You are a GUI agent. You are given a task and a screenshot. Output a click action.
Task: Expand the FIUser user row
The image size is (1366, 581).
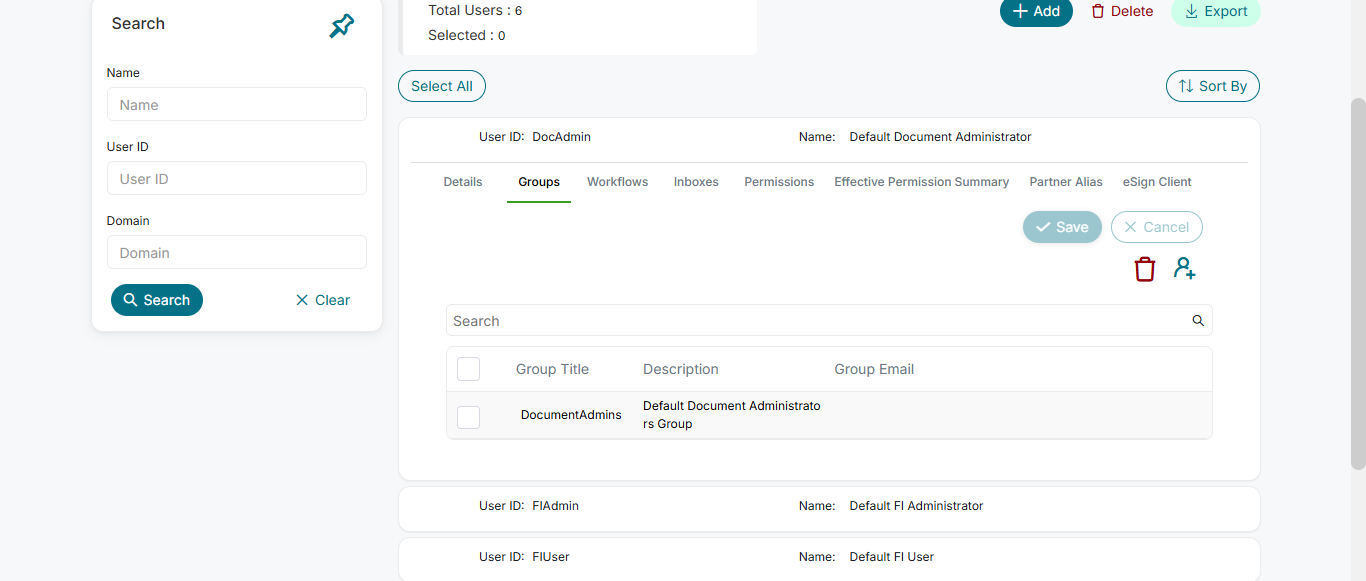828,557
